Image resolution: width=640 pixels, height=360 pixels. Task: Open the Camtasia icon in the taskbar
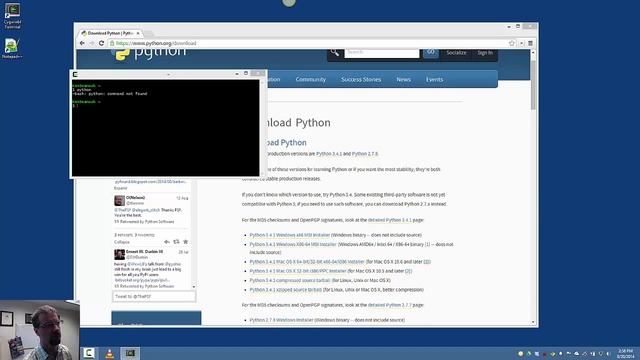tap(89, 353)
